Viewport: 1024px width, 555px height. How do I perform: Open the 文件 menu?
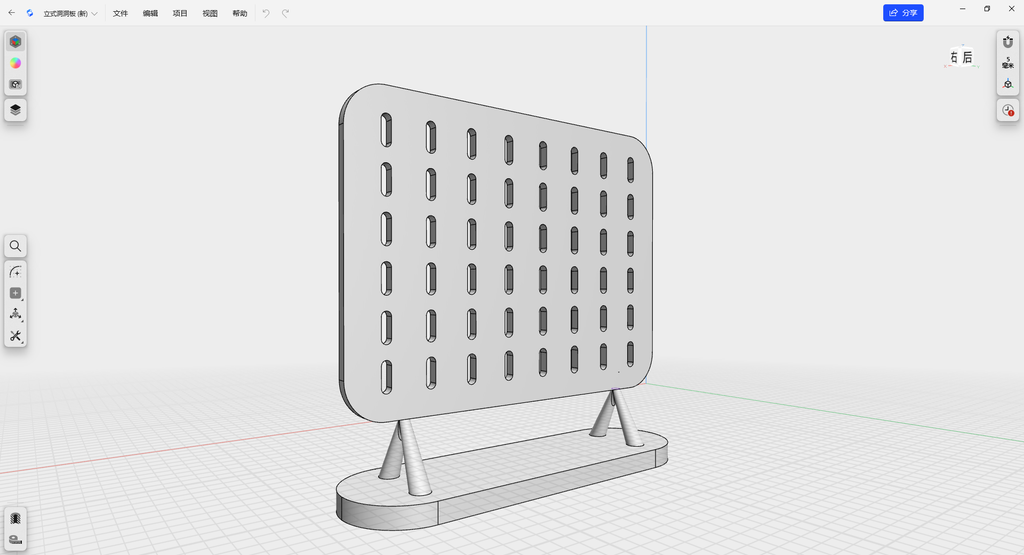coord(120,13)
